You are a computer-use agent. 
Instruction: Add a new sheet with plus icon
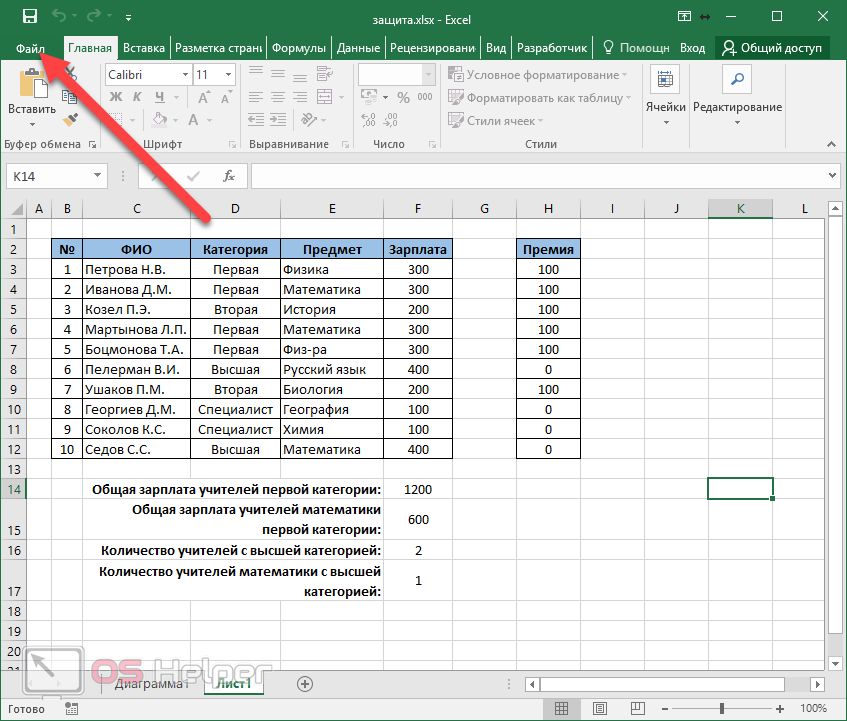305,684
